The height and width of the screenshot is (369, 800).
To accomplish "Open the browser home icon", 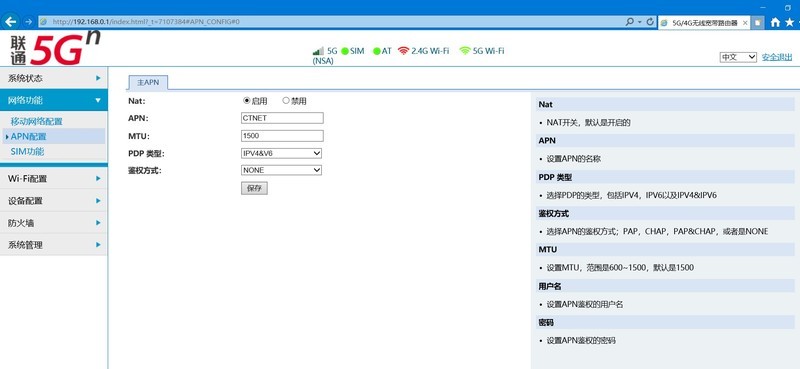I will 776,22.
